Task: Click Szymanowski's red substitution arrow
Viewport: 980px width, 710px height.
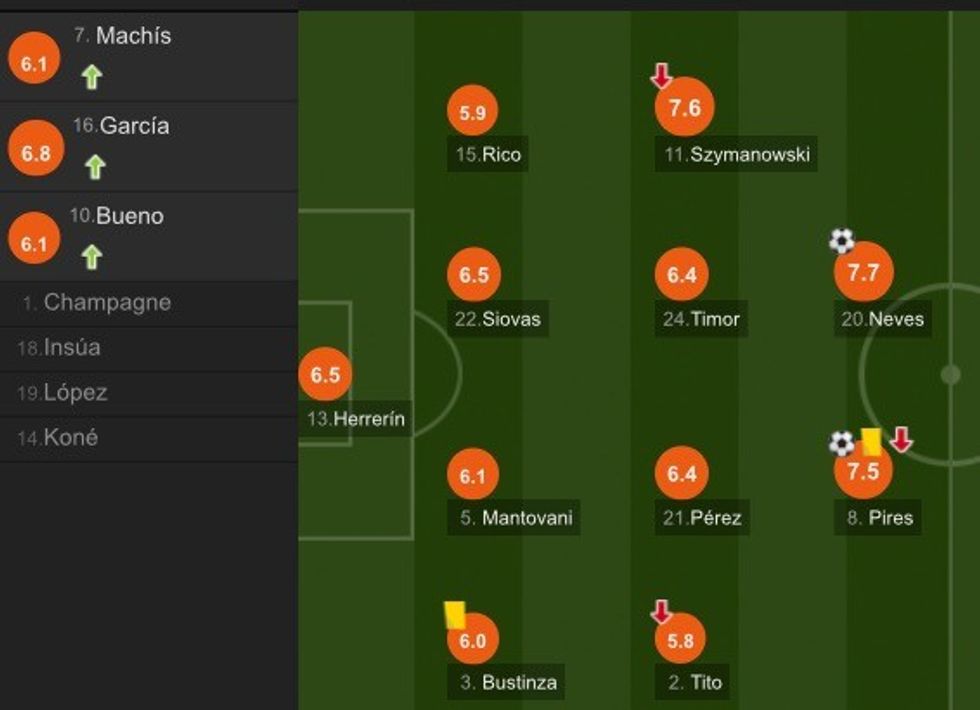Action: (x=660, y=75)
